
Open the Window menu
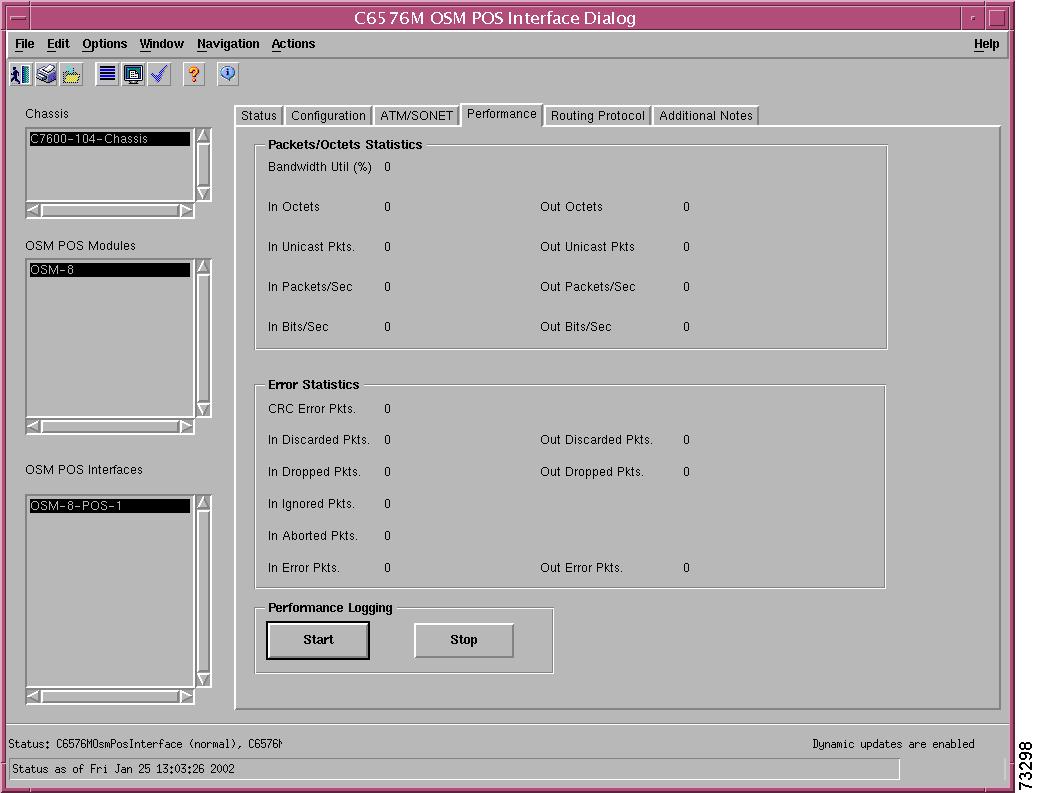161,44
